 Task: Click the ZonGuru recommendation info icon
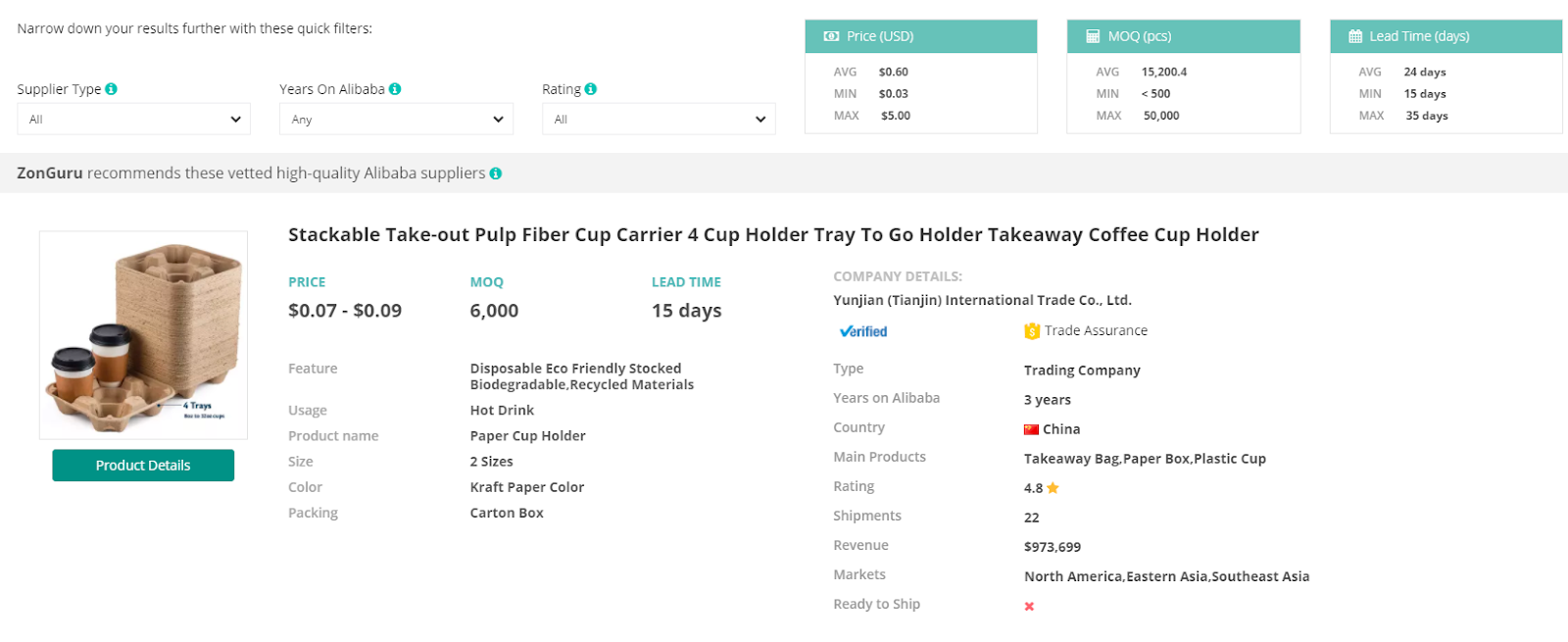click(x=496, y=173)
